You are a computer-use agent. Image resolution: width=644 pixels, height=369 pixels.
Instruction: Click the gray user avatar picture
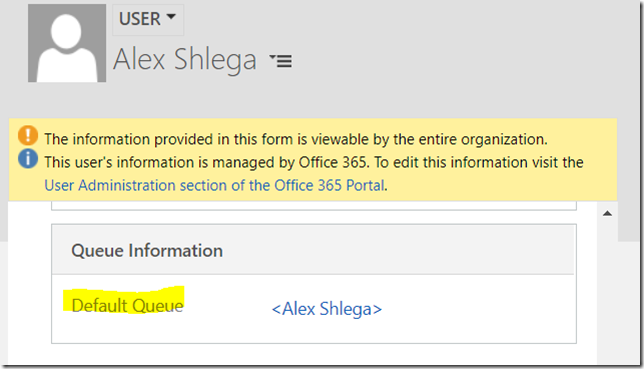pyautogui.click(x=67, y=43)
